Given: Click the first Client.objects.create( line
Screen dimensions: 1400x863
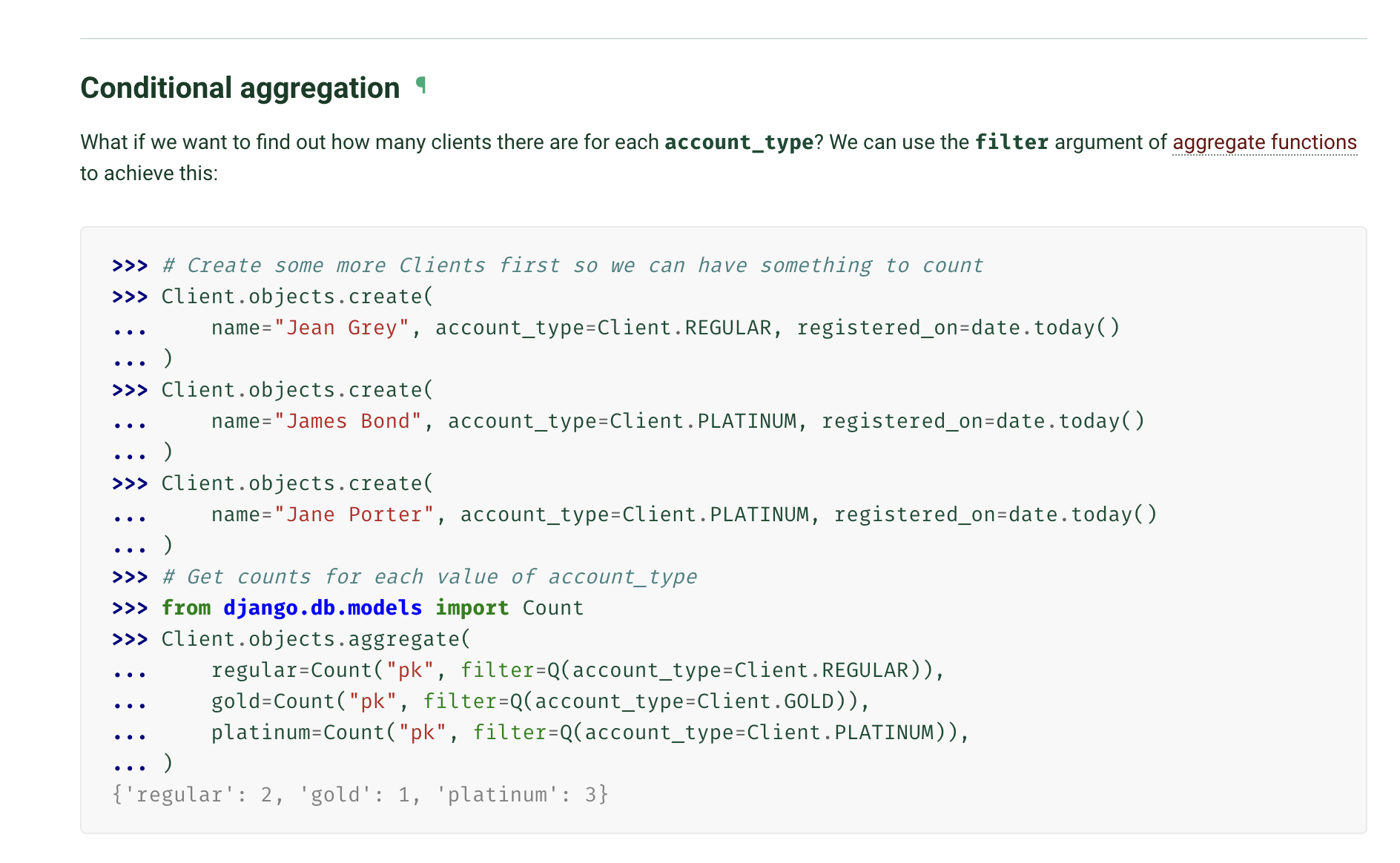Looking at the screenshot, I should [x=297, y=297].
